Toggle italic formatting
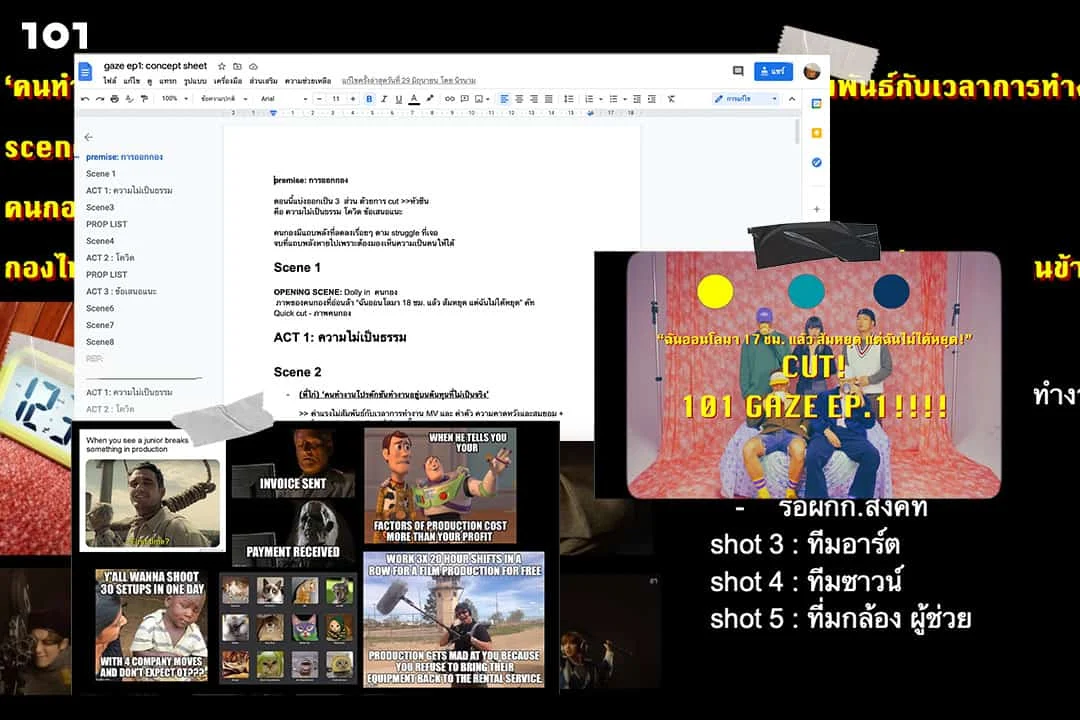 [x=384, y=99]
